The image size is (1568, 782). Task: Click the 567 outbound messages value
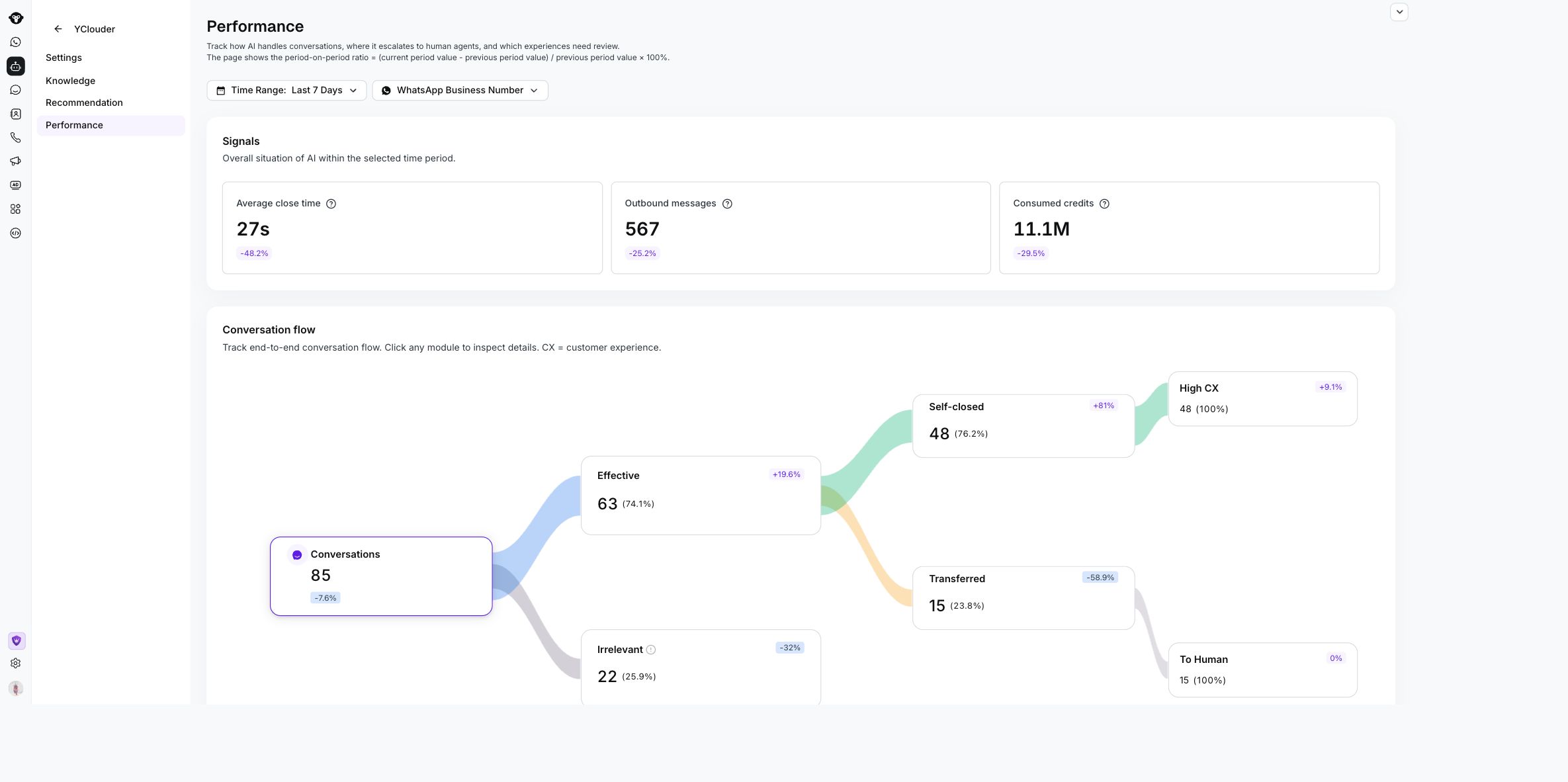pos(642,229)
